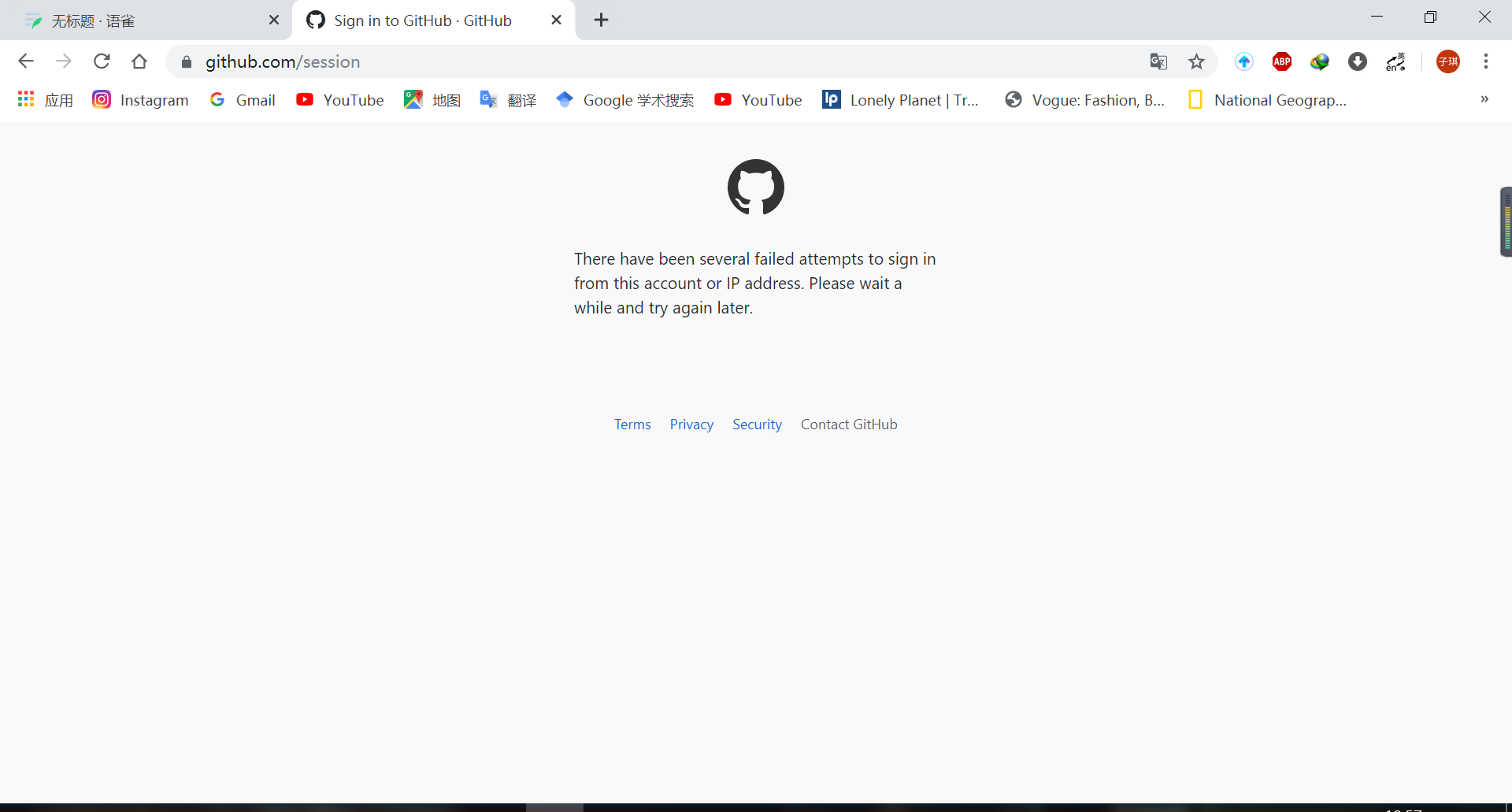Open the Privacy footer link
The height and width of the screenshot is (812, 1512).
coord(691,425)
